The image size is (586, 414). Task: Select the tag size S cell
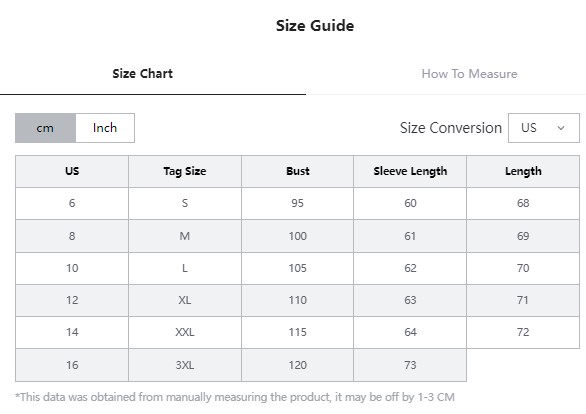click(185, 203)
